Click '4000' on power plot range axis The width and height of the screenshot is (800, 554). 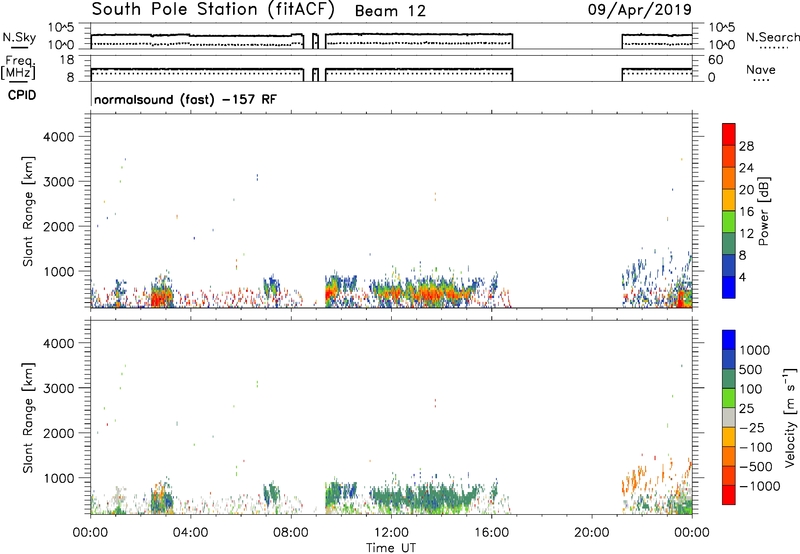(x=59, y=137)
